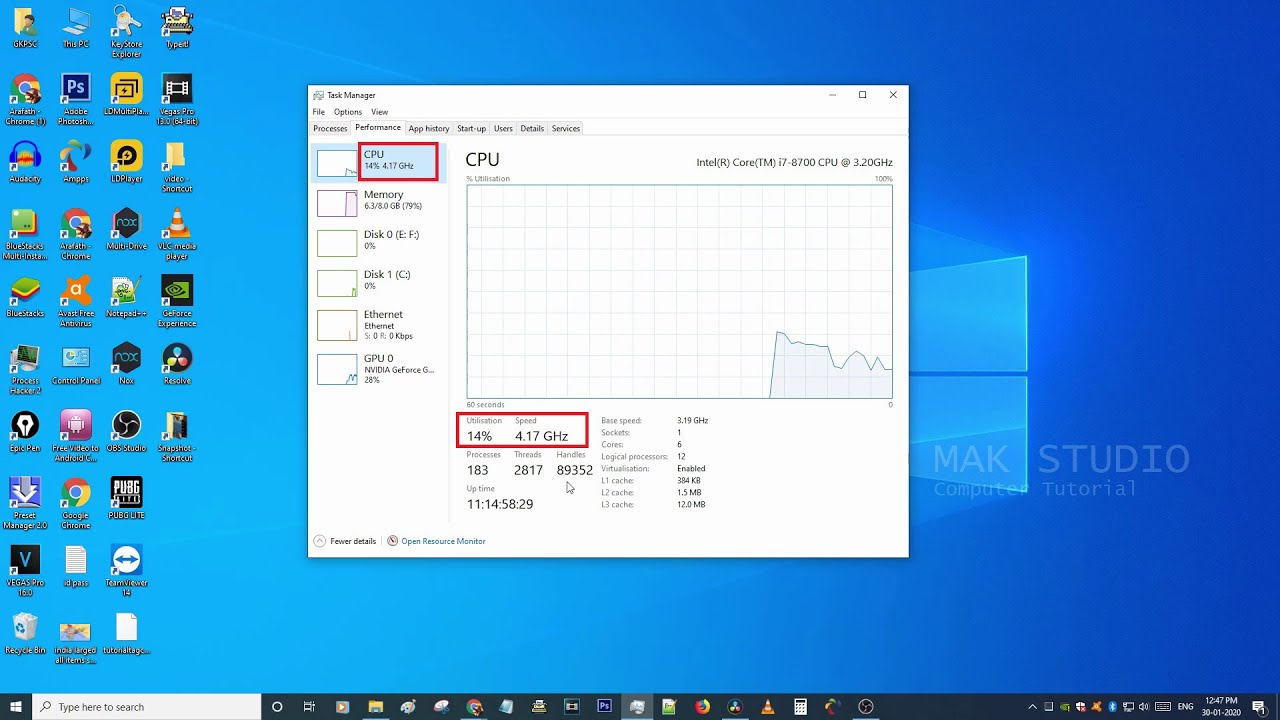
Task: Switch to Processes tab
Action: coord(330,128)
